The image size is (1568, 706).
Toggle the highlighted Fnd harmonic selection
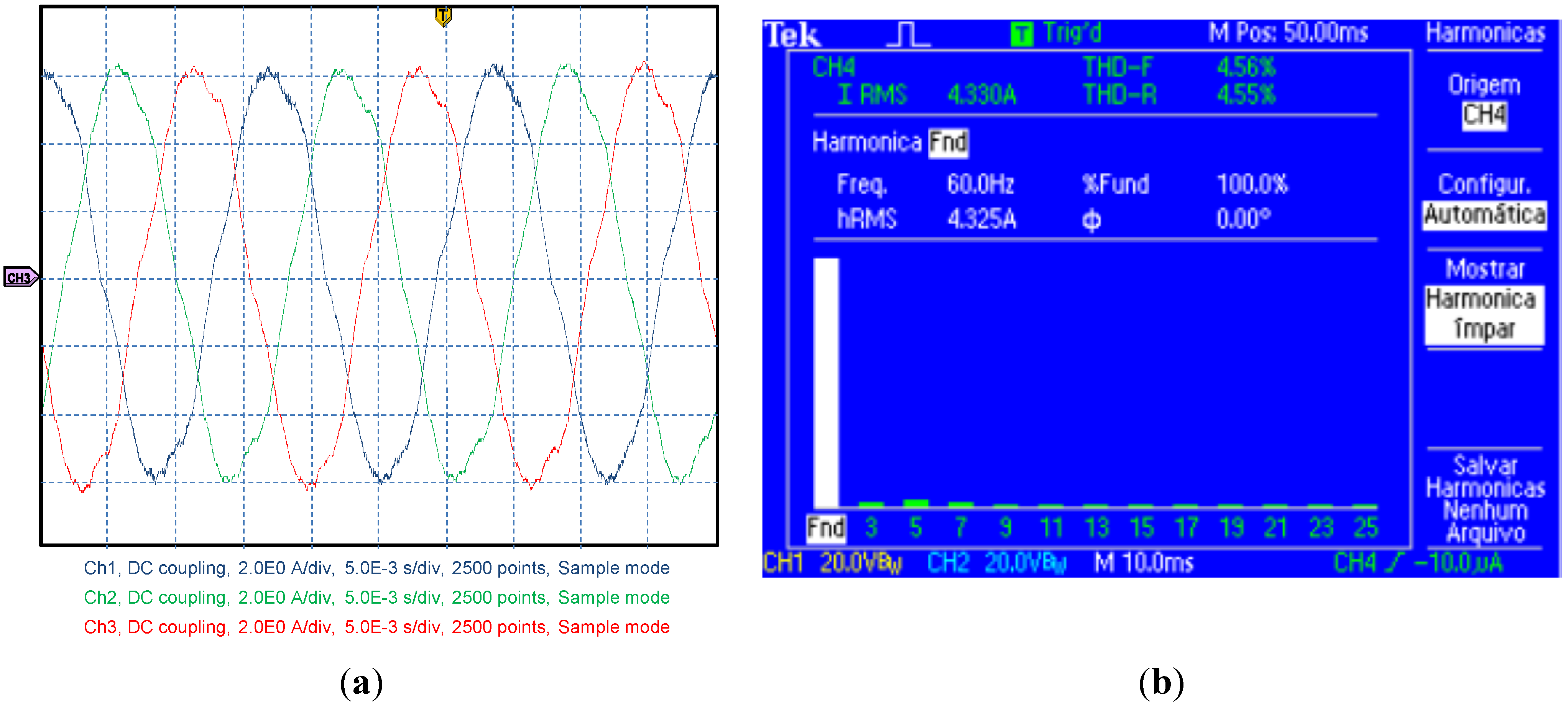click(x=948, y=144)
